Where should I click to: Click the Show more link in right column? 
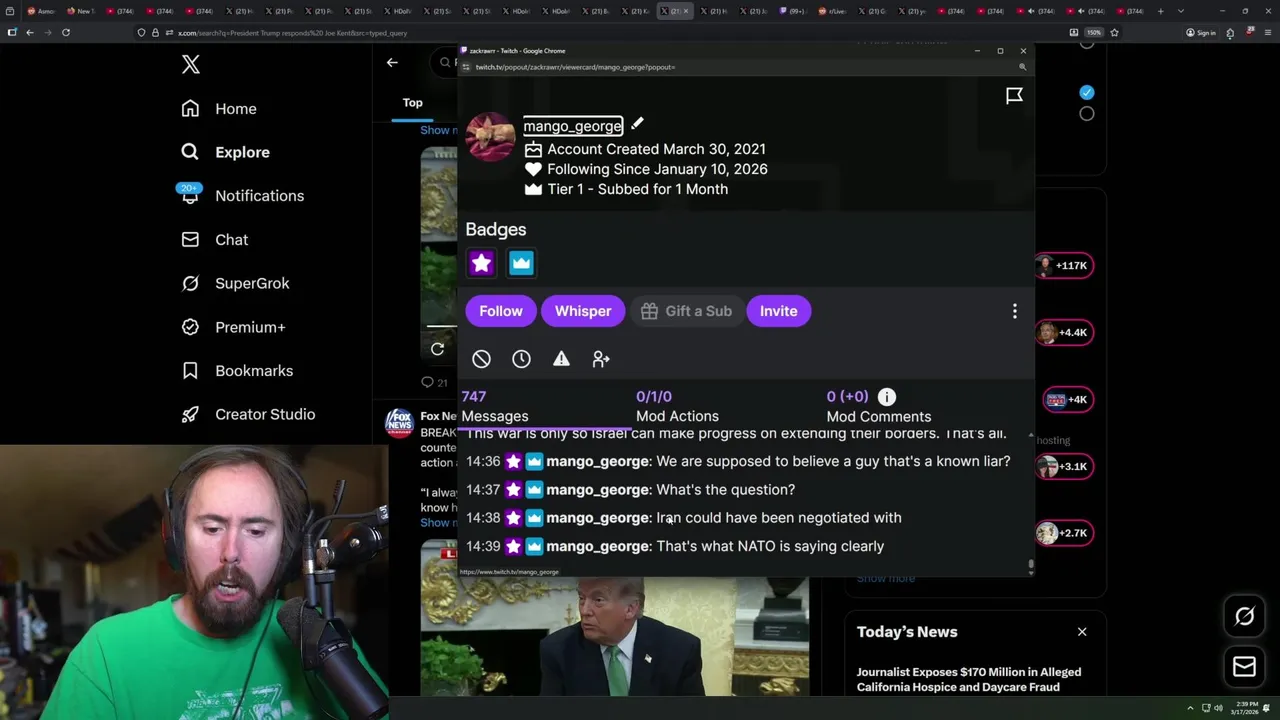pos(886,578)
